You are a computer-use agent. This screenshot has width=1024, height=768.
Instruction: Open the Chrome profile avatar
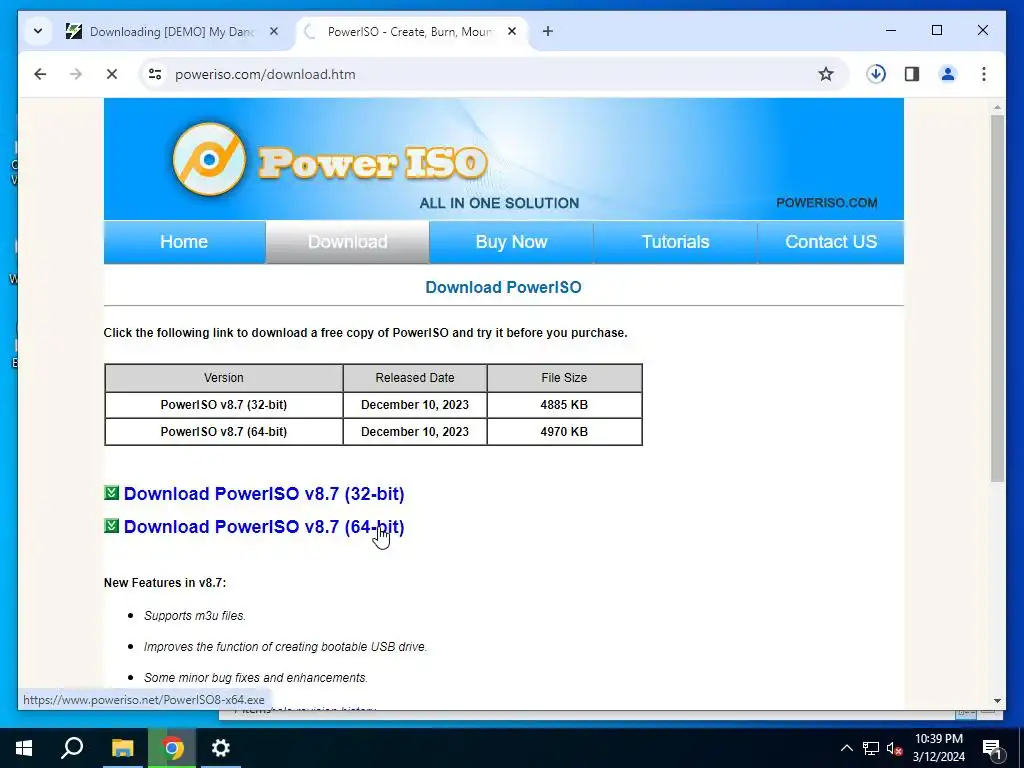(x=948, y=74)
